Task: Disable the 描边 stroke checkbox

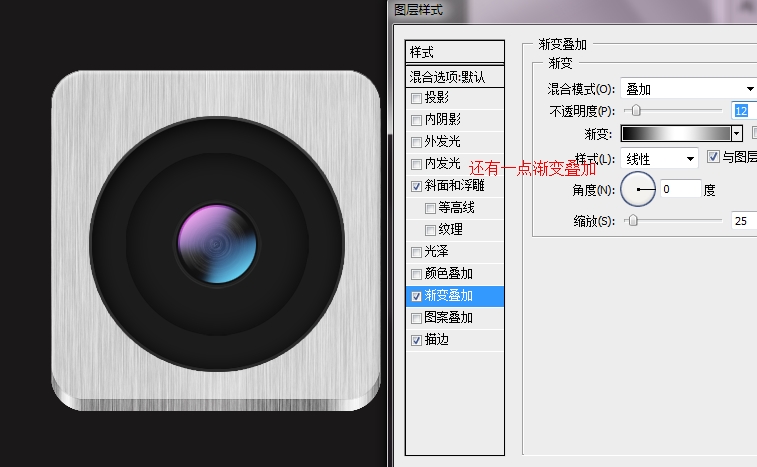Action: pos(417,340)
